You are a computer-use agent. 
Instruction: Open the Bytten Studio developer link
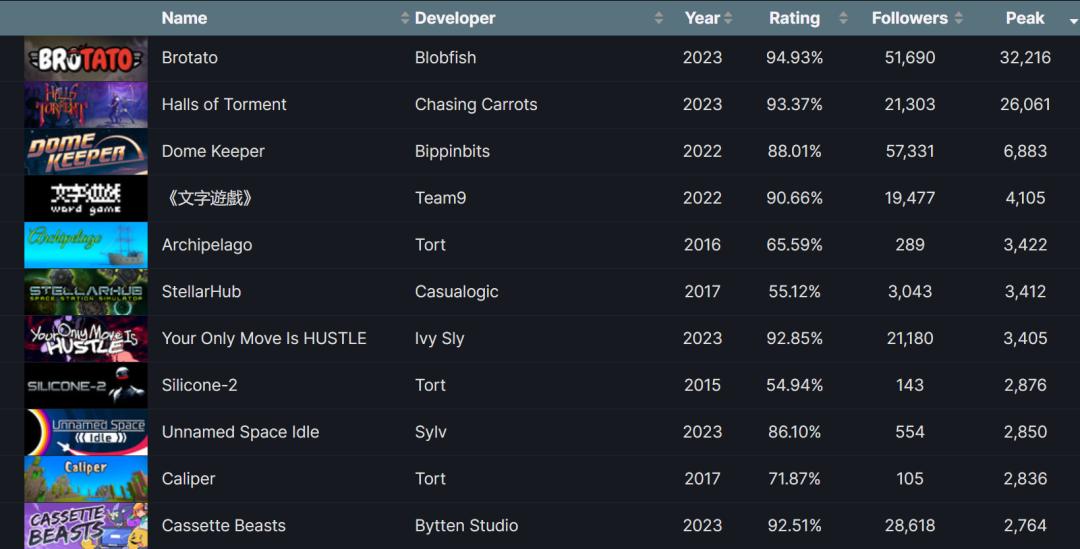pos(466,526)
